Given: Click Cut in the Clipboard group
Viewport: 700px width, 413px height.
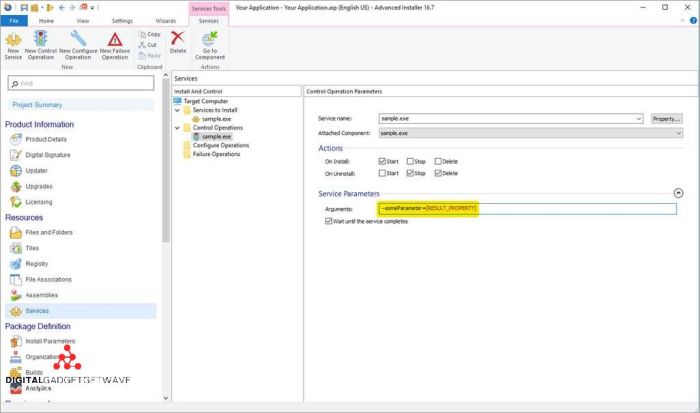Looking at the screenshot, I should [148, 45].
